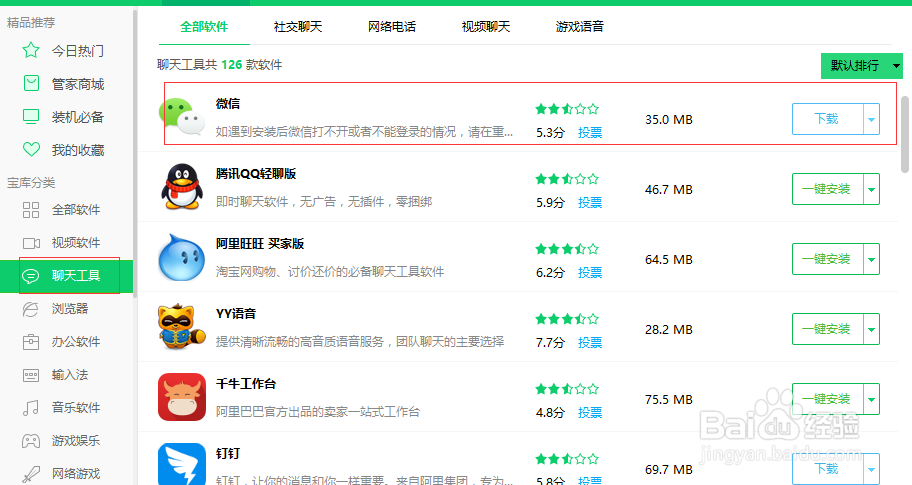Click the grid icon for 全部软件 category
912x485 pixels.
click(x=31, y=209)
